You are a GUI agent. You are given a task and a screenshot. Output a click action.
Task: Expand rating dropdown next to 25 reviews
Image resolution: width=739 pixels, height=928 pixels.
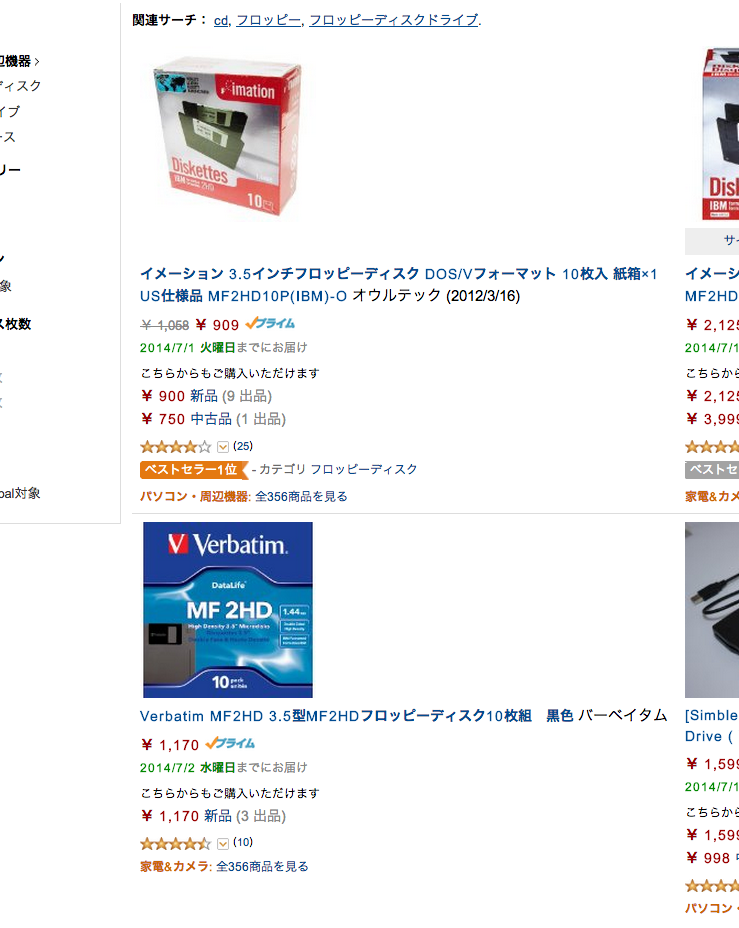[x=223, y=447]
